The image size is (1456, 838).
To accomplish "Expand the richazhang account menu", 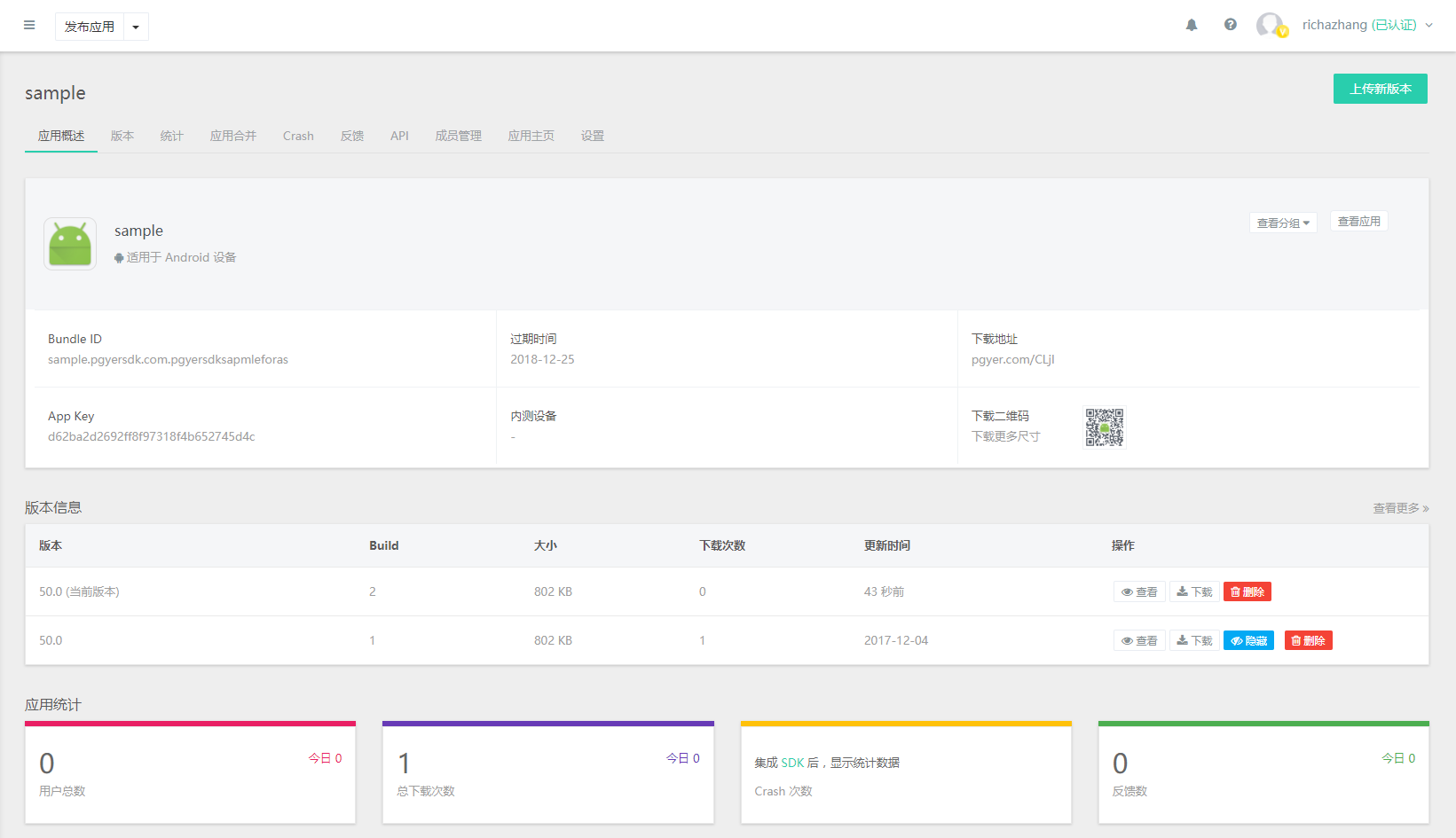I will point(1367,25).
